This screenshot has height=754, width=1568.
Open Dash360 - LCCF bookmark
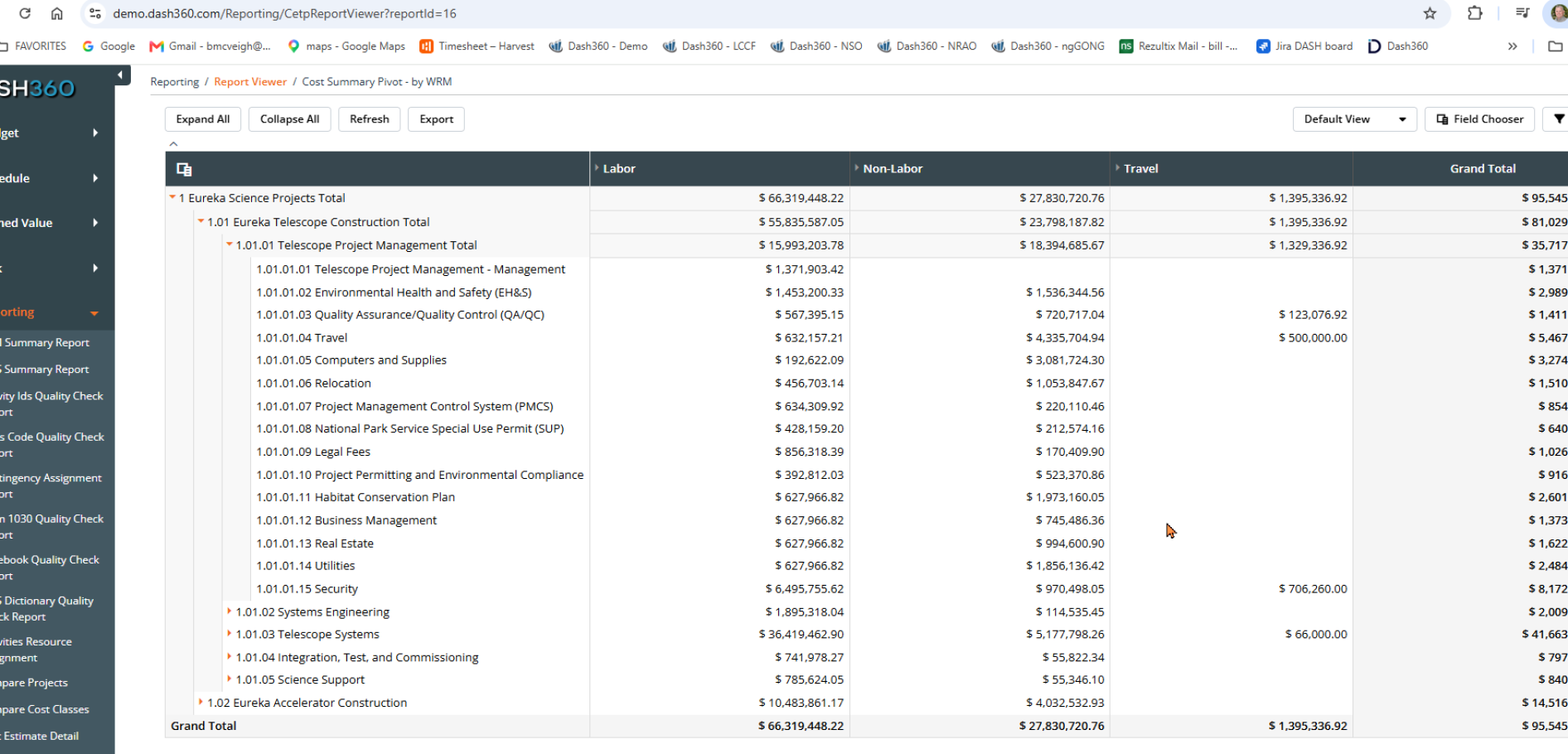[709, 46]
